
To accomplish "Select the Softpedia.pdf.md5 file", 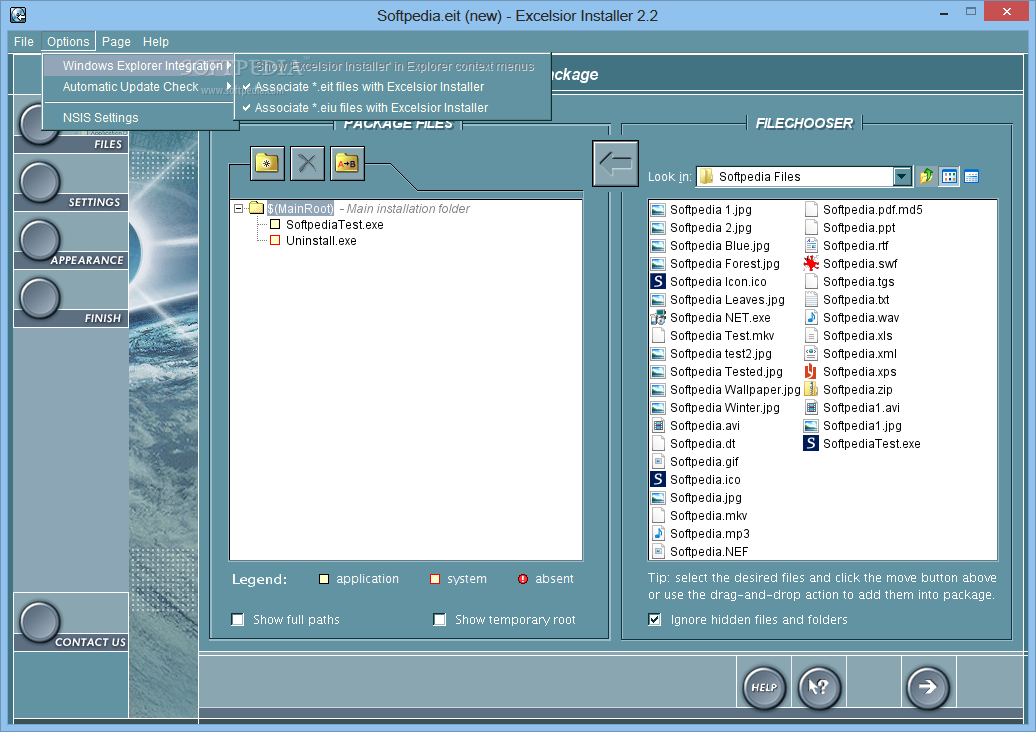I will pos(864,209).
